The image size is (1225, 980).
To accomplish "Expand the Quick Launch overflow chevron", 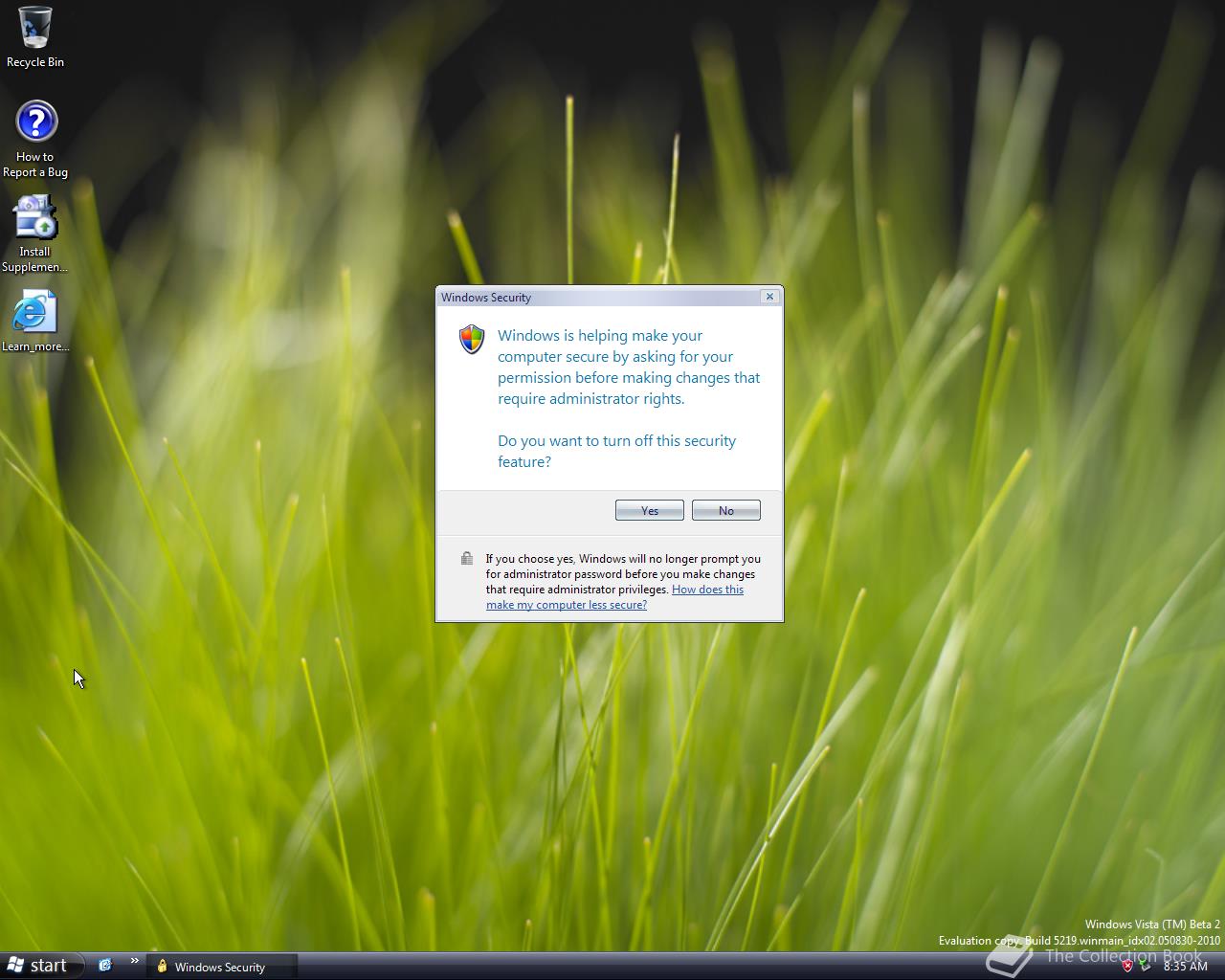I will click(134, 961).
